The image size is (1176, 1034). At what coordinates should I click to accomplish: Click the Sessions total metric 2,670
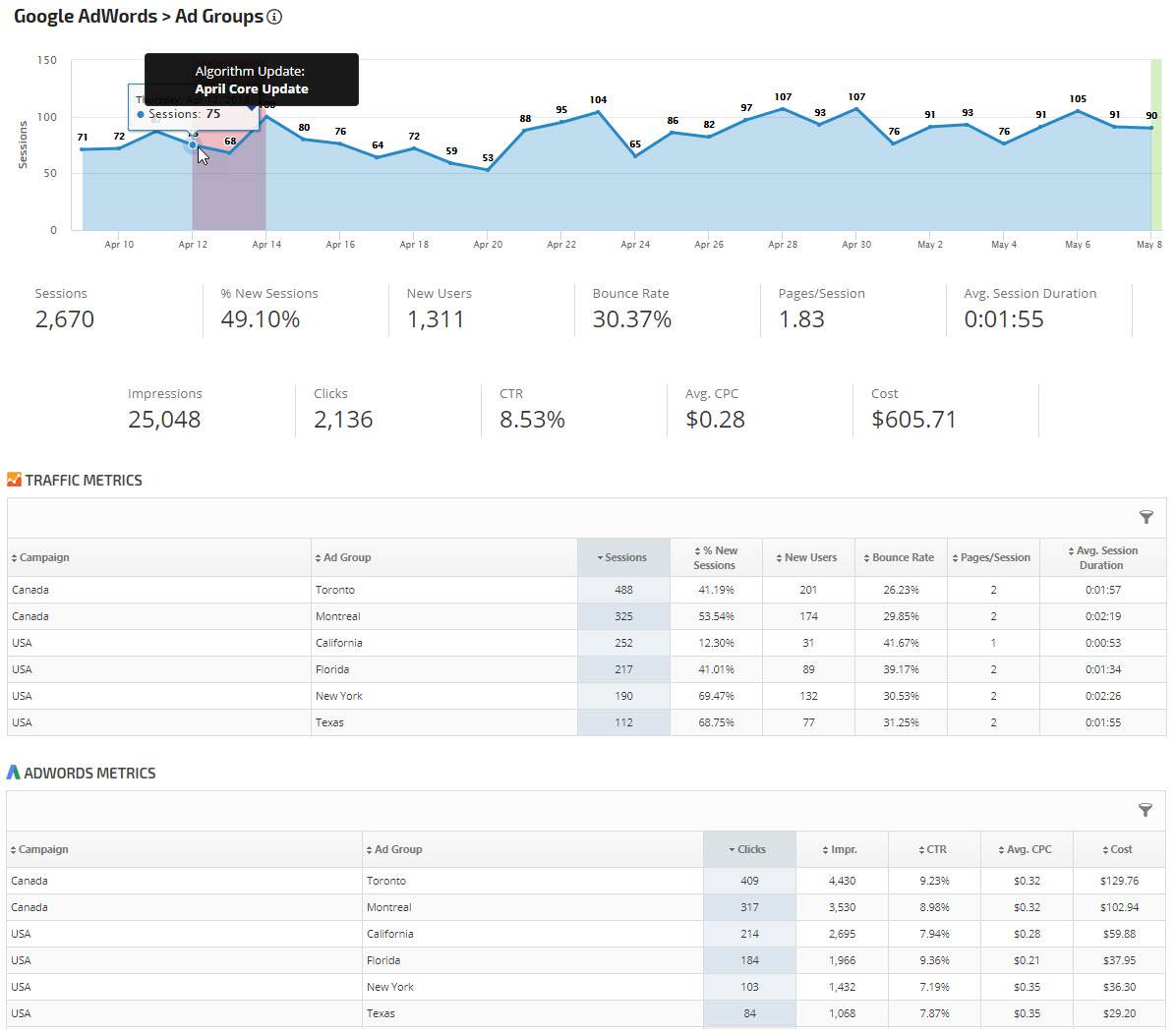coord(65,319)
